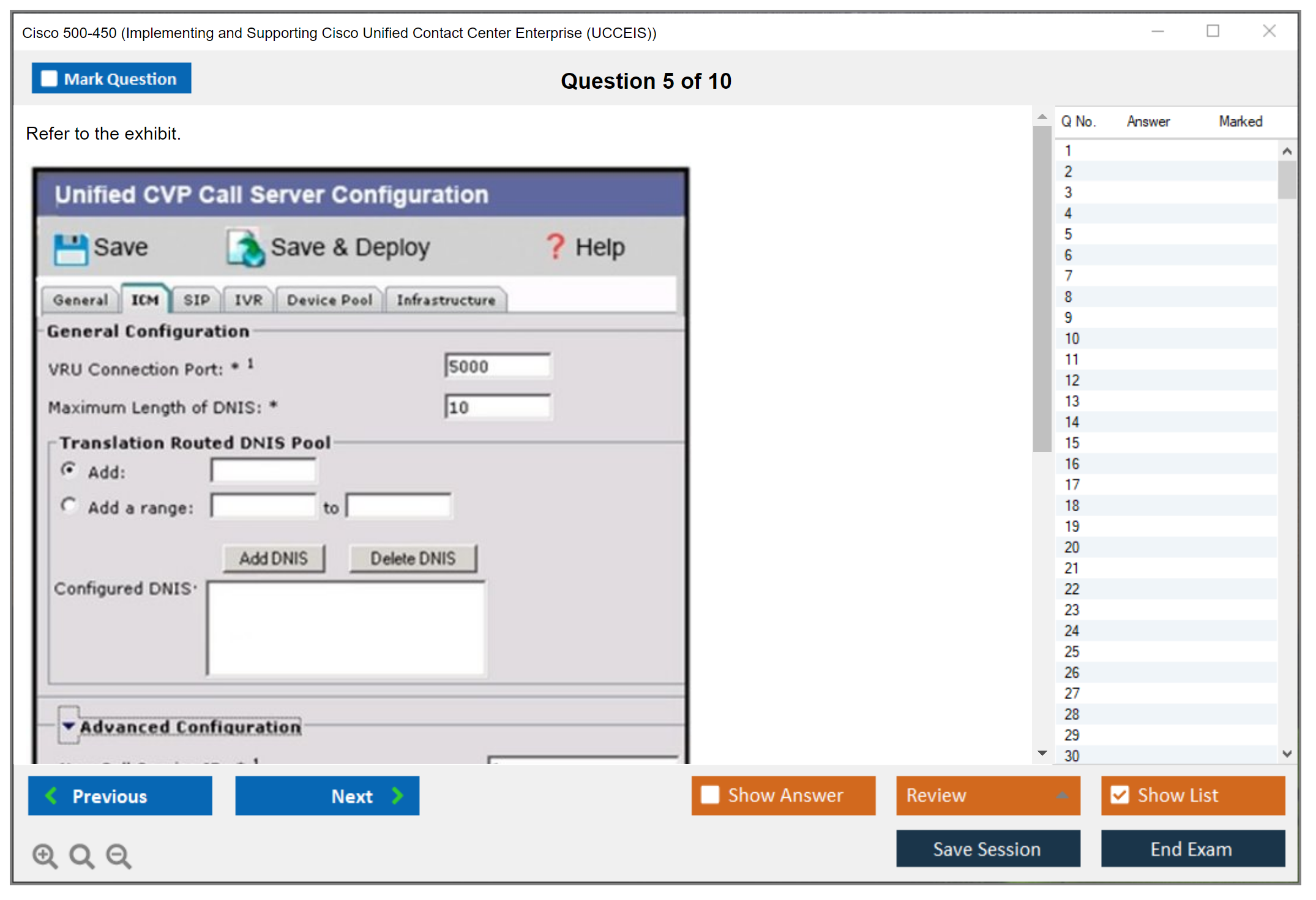Screen dimensions: 1316x900
Task: Open the Review dropdown menu
Action: [x=1062, y=795]
